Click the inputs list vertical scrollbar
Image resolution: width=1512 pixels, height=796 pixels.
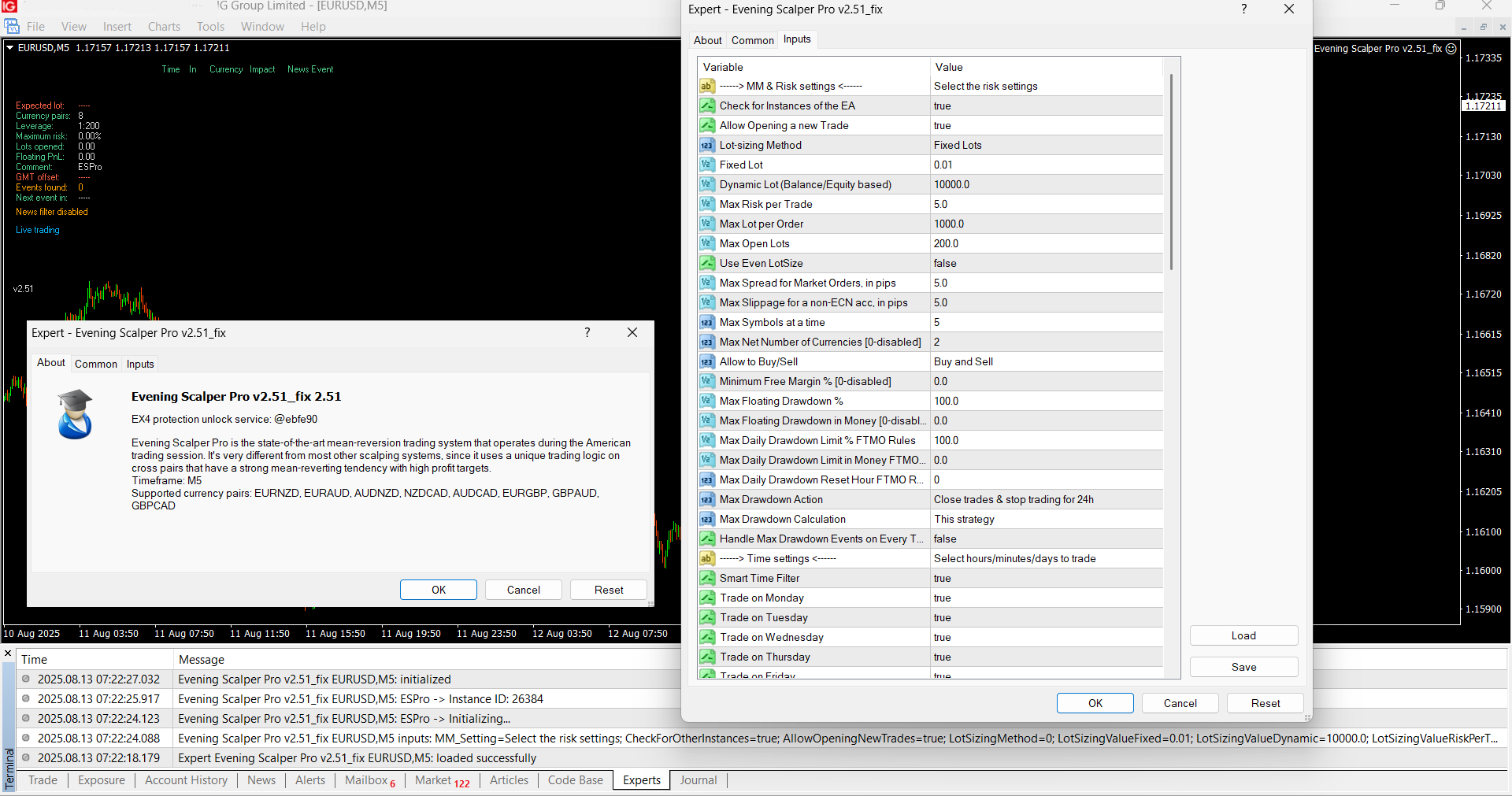click(x=1171, y=173)
